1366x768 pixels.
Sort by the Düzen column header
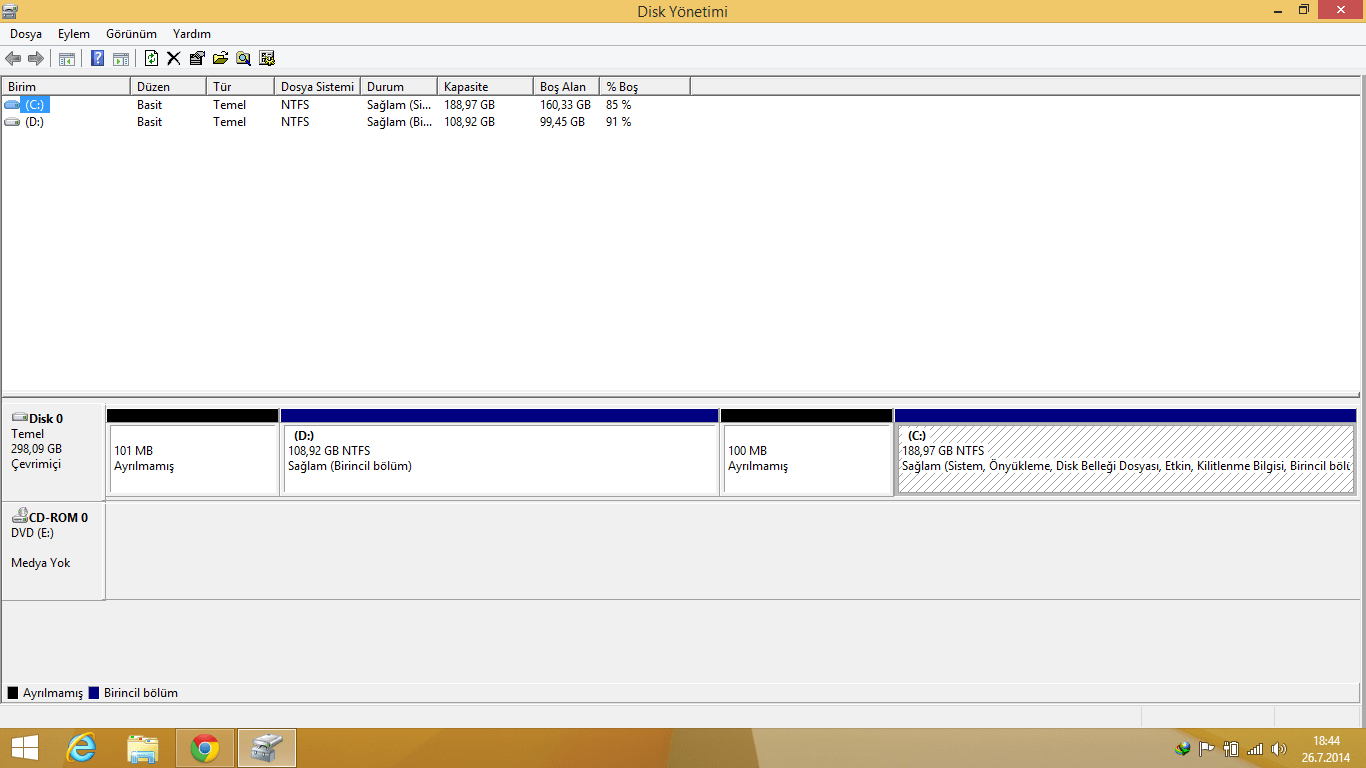click(169, 87)
